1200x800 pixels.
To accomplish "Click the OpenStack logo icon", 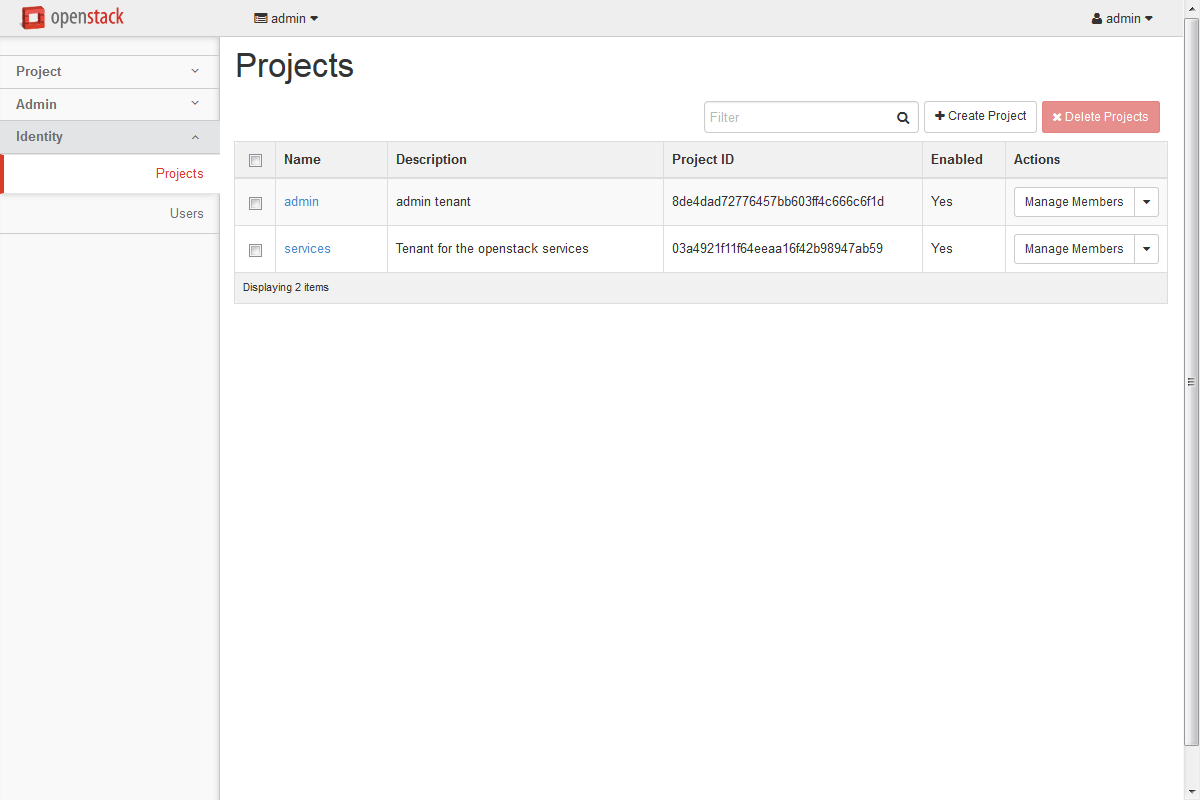I will [33, 18].
